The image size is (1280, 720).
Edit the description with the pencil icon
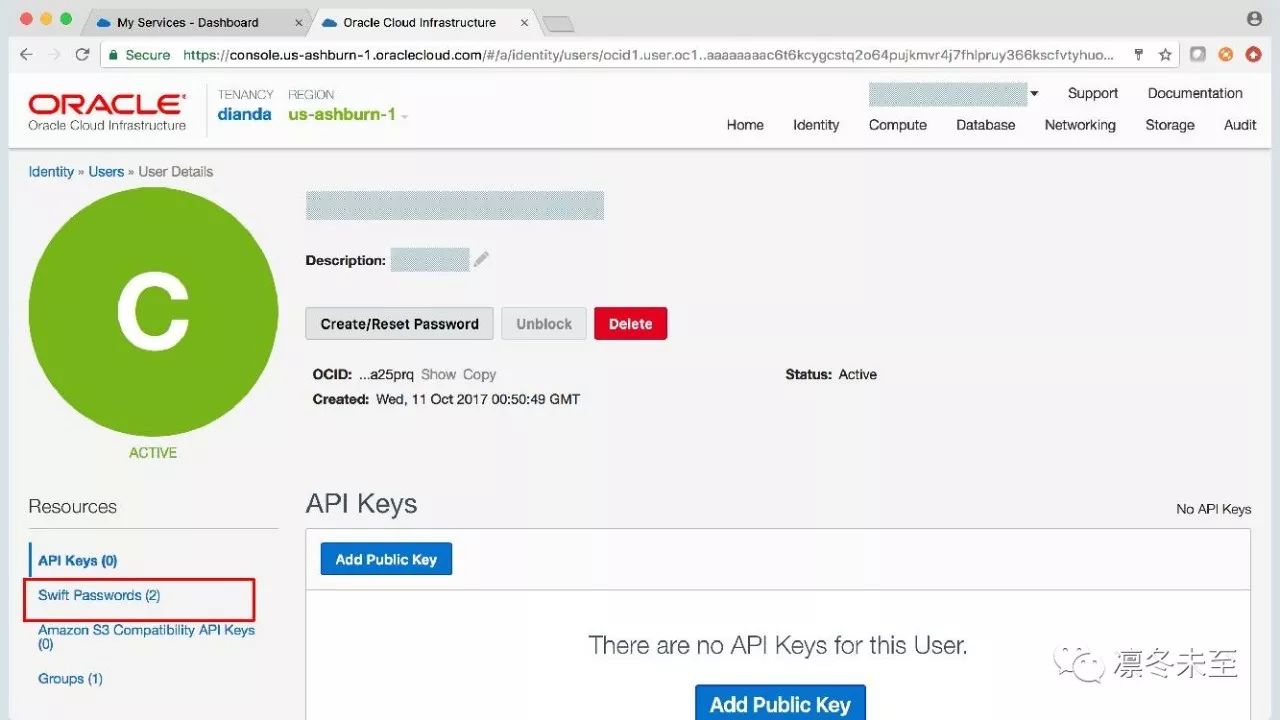pyautogui.click(x=481, y=260)
